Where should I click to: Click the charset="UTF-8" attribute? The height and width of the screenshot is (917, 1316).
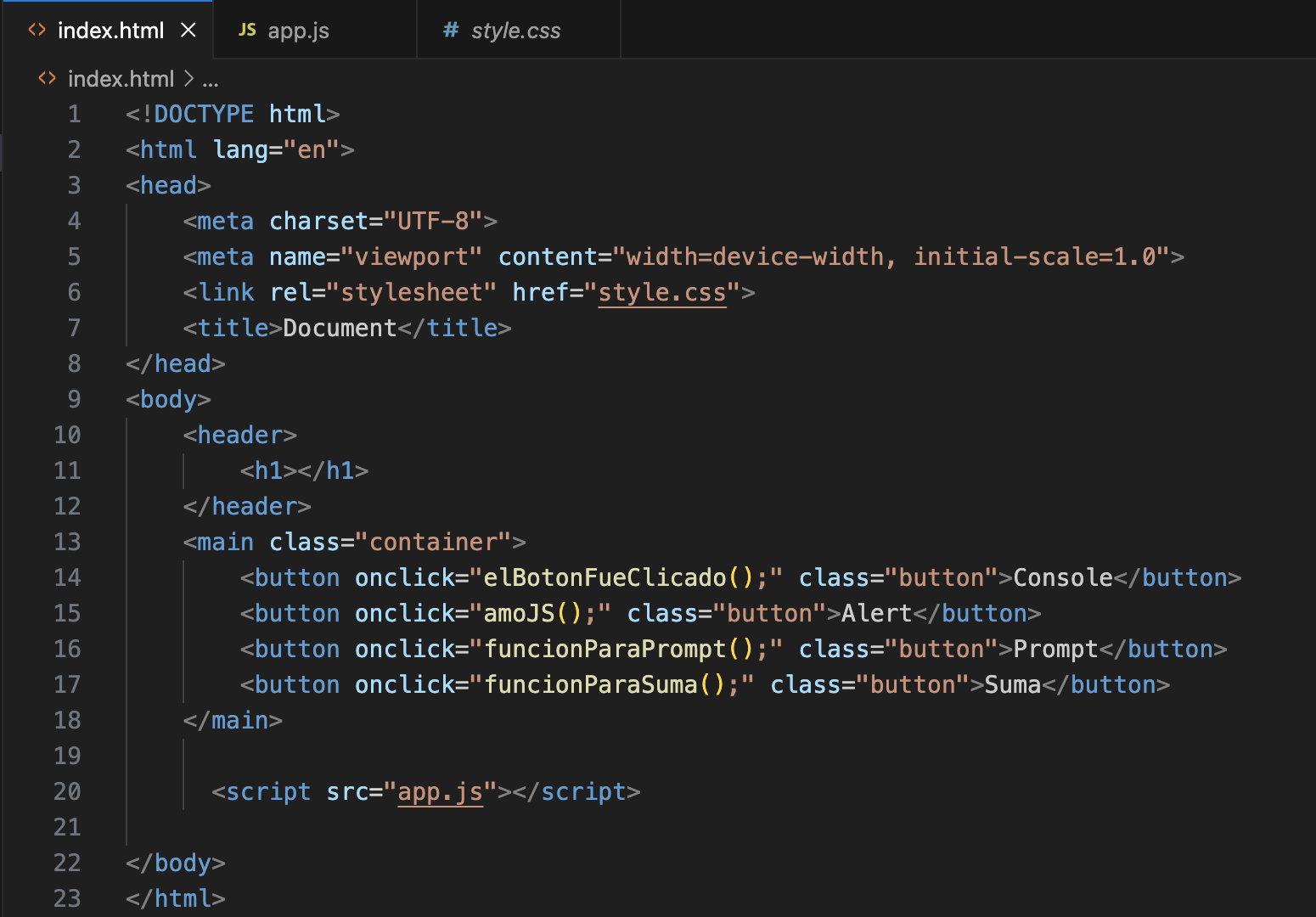click(376, 222)
